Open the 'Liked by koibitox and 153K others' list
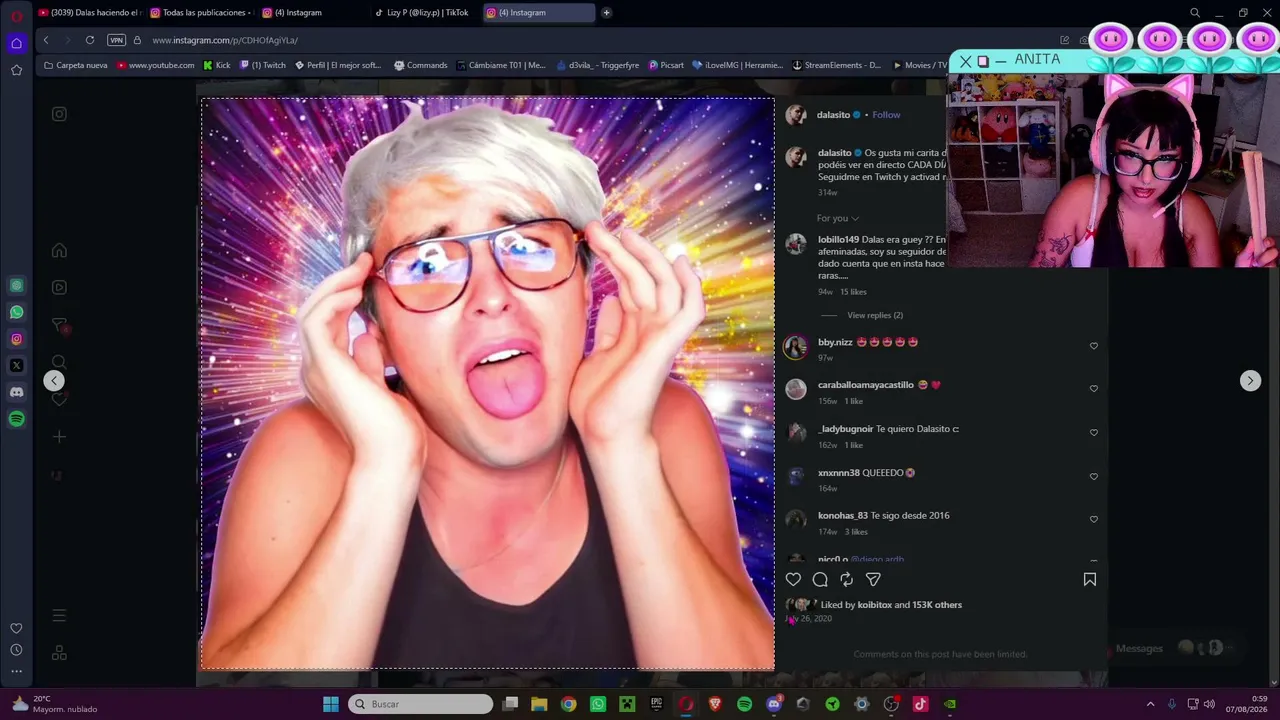 point(891,605)
